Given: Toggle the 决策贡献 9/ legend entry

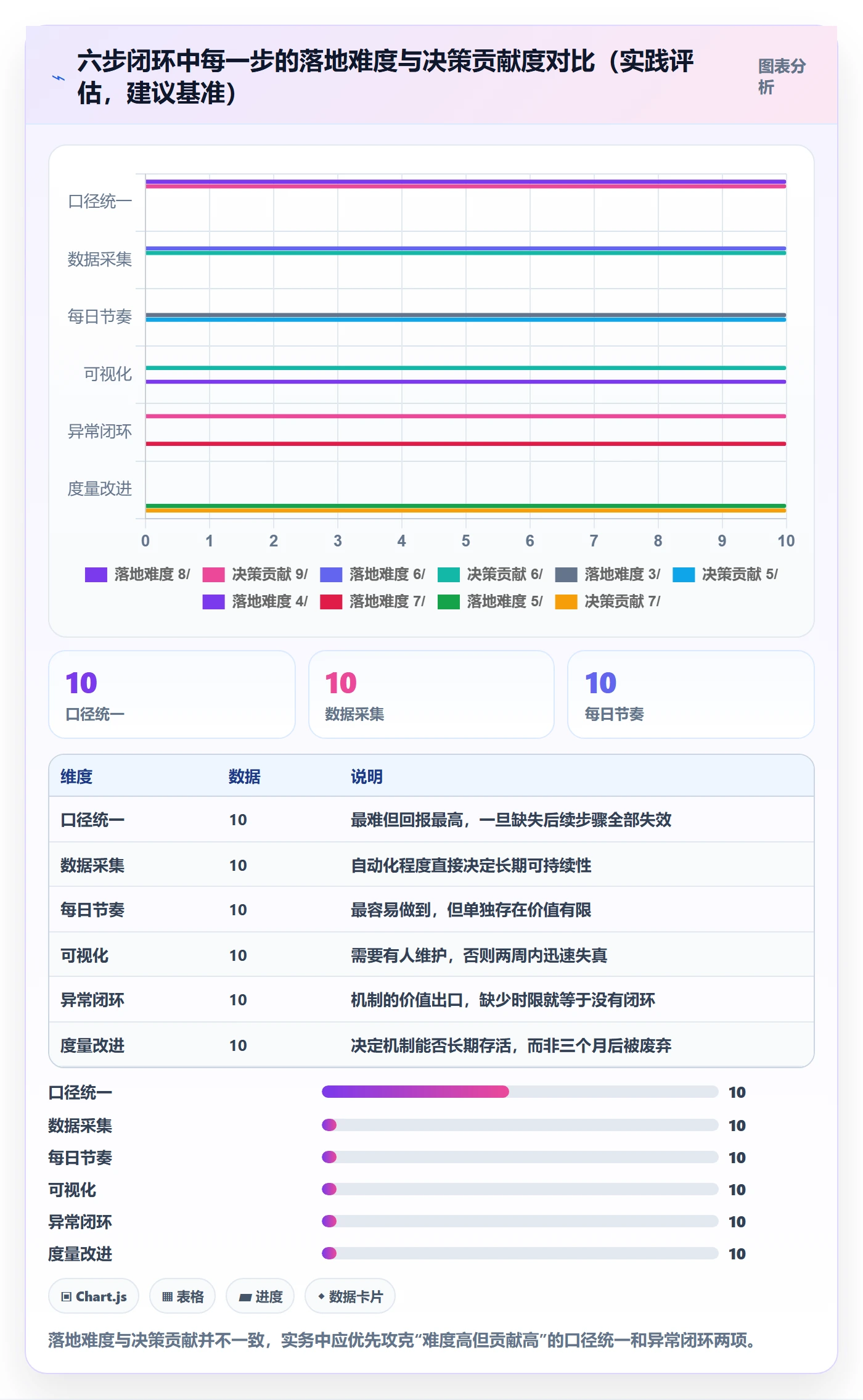Looking at the screenshot, I should [x=255, y=574].
